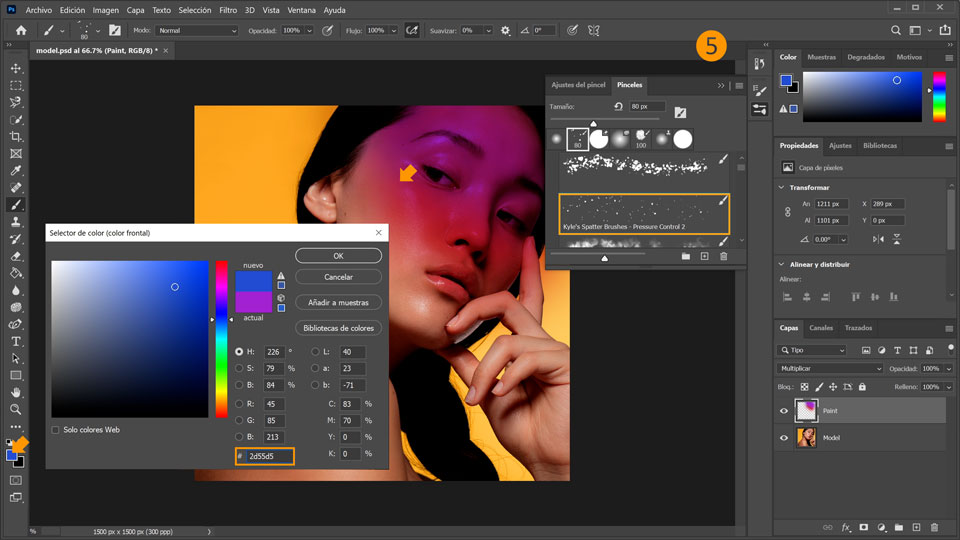Select the R radio button
Image resolution: width=960 pixels, height=540 pixels.
pyautogui.click(x=239, y=404)
